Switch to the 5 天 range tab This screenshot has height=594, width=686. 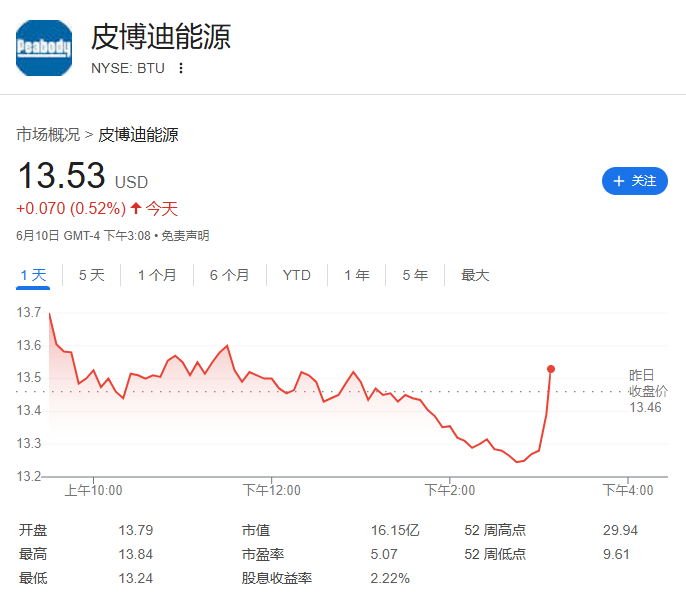coord(91,275)
